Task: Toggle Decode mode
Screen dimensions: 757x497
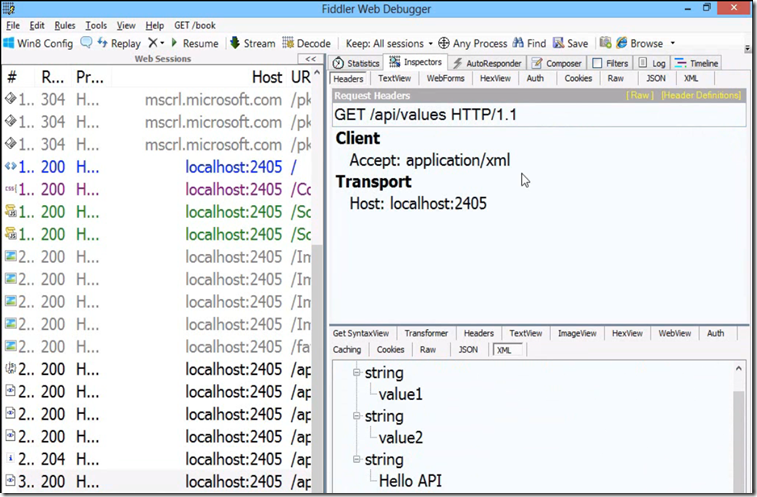Action: (307, 43)
